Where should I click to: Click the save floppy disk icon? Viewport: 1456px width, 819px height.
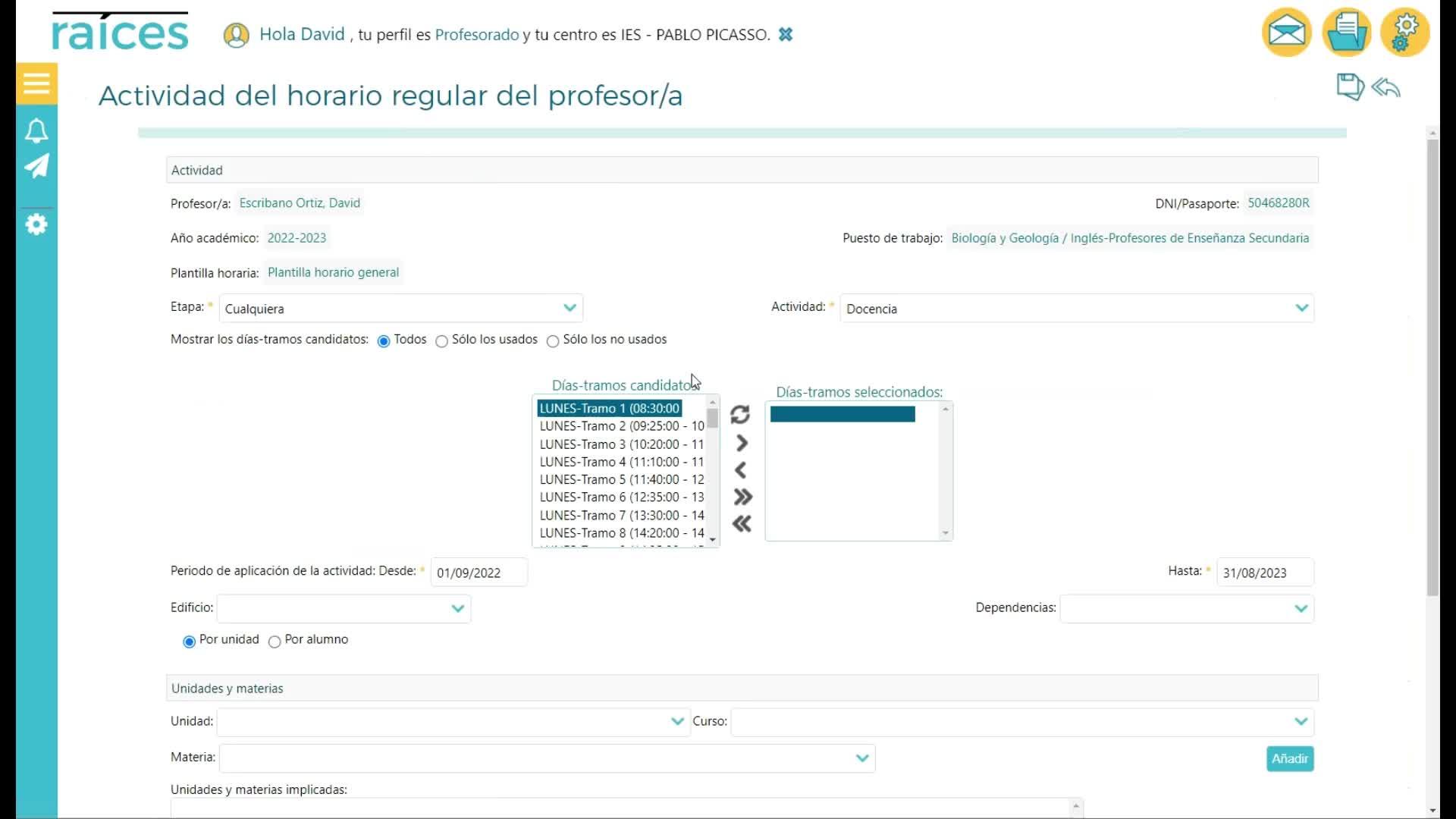pyautogui.click(x=1349, y=87)
